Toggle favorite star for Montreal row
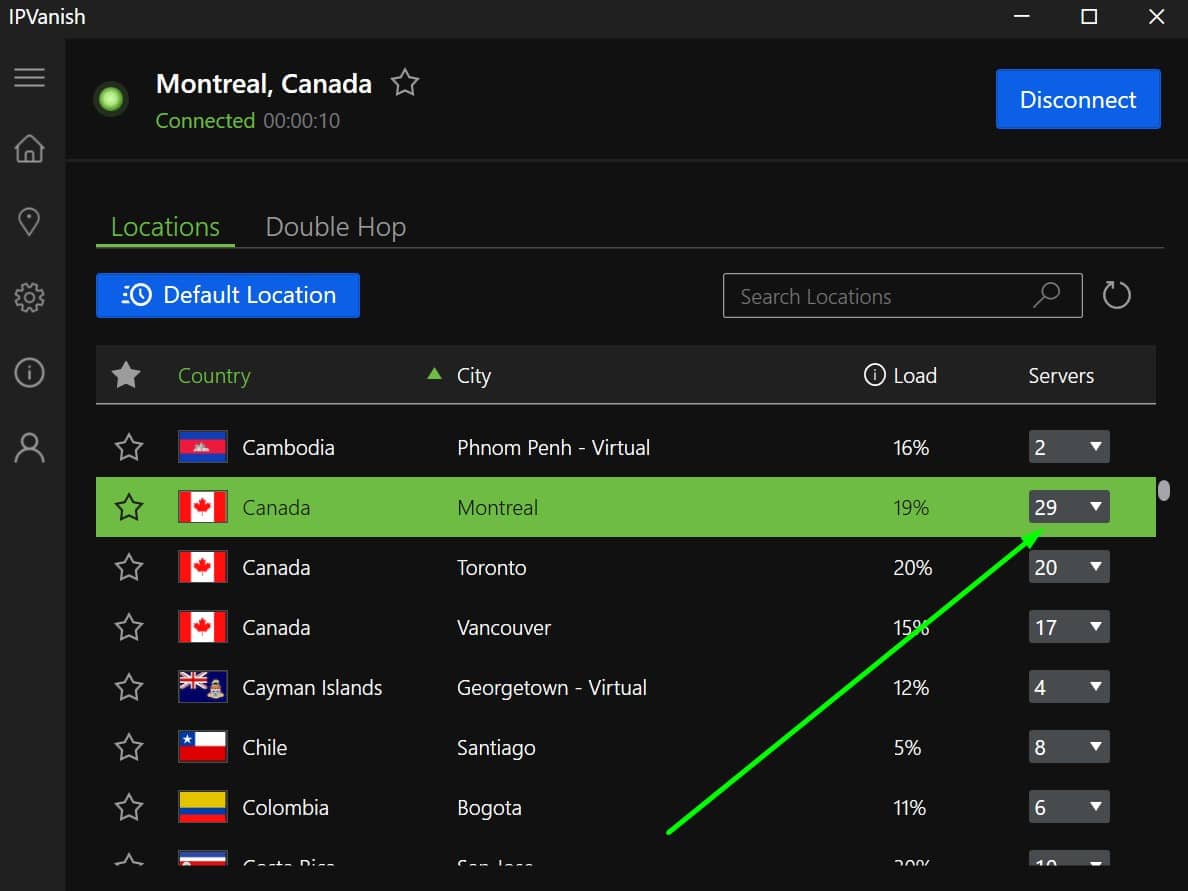This screenshot has height=891, width=1188. coord(129,507)
